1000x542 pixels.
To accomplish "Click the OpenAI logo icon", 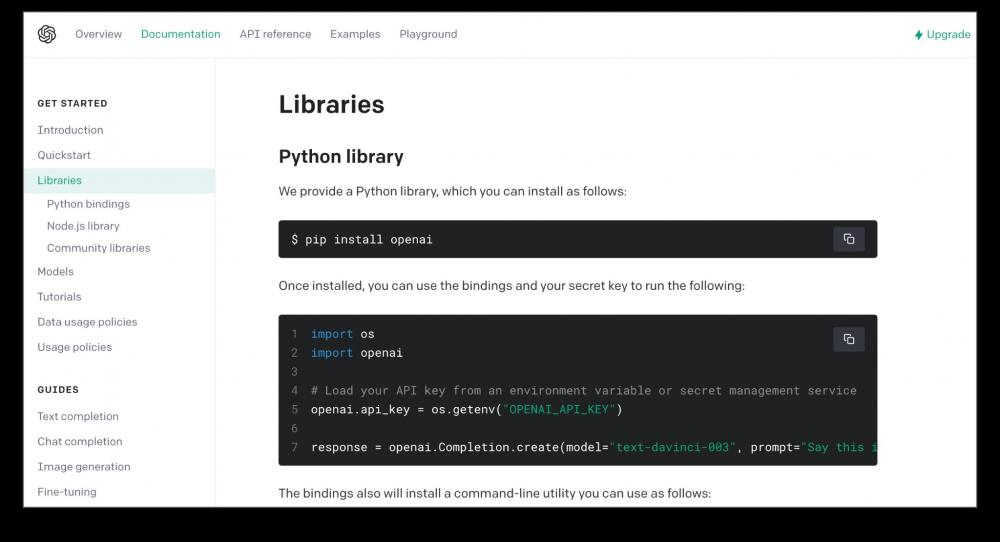I will click(47, 34).
